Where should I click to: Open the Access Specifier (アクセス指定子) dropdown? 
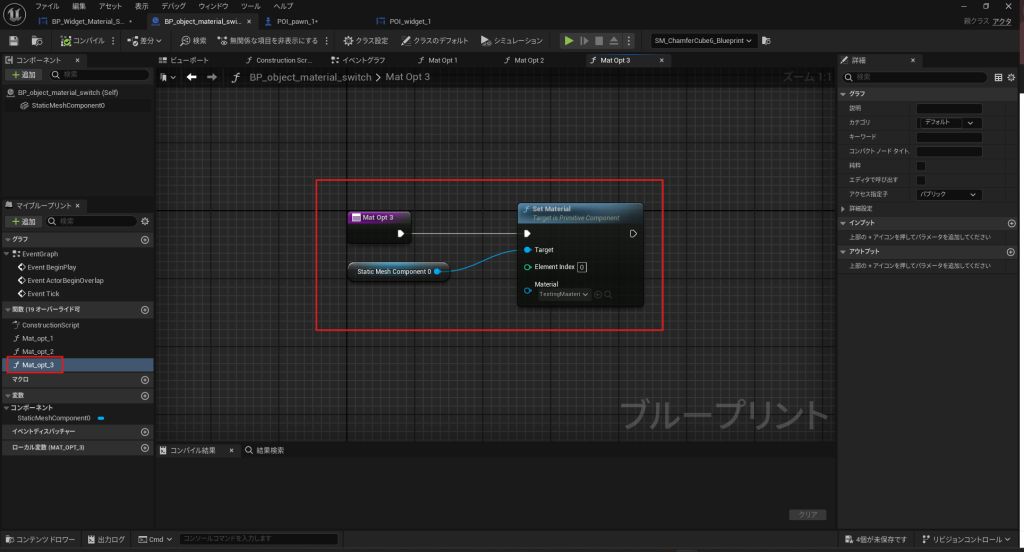pyautogui.click(x=949, y=194)
